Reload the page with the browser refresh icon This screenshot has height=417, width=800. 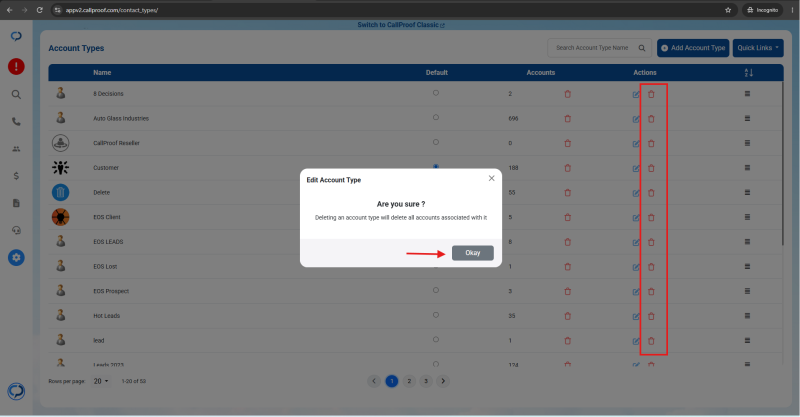click(40, 10)
